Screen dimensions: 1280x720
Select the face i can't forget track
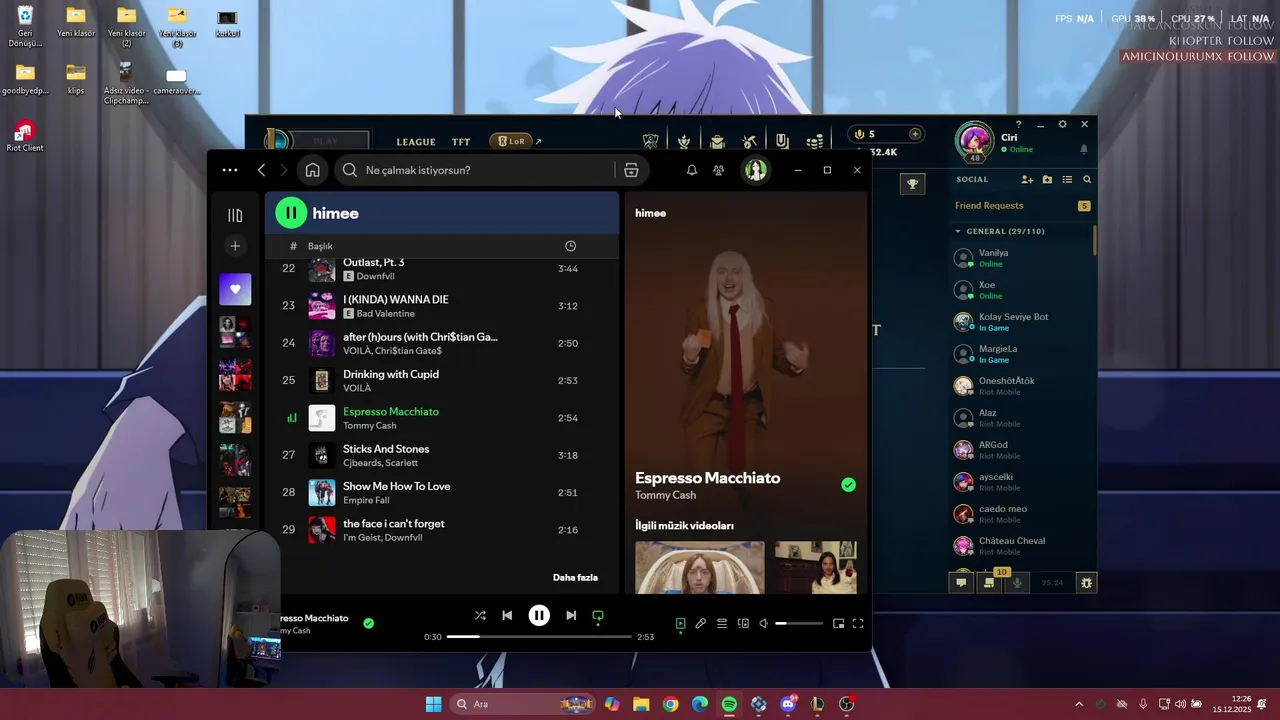pyautogui.click(x=442, y=530)
